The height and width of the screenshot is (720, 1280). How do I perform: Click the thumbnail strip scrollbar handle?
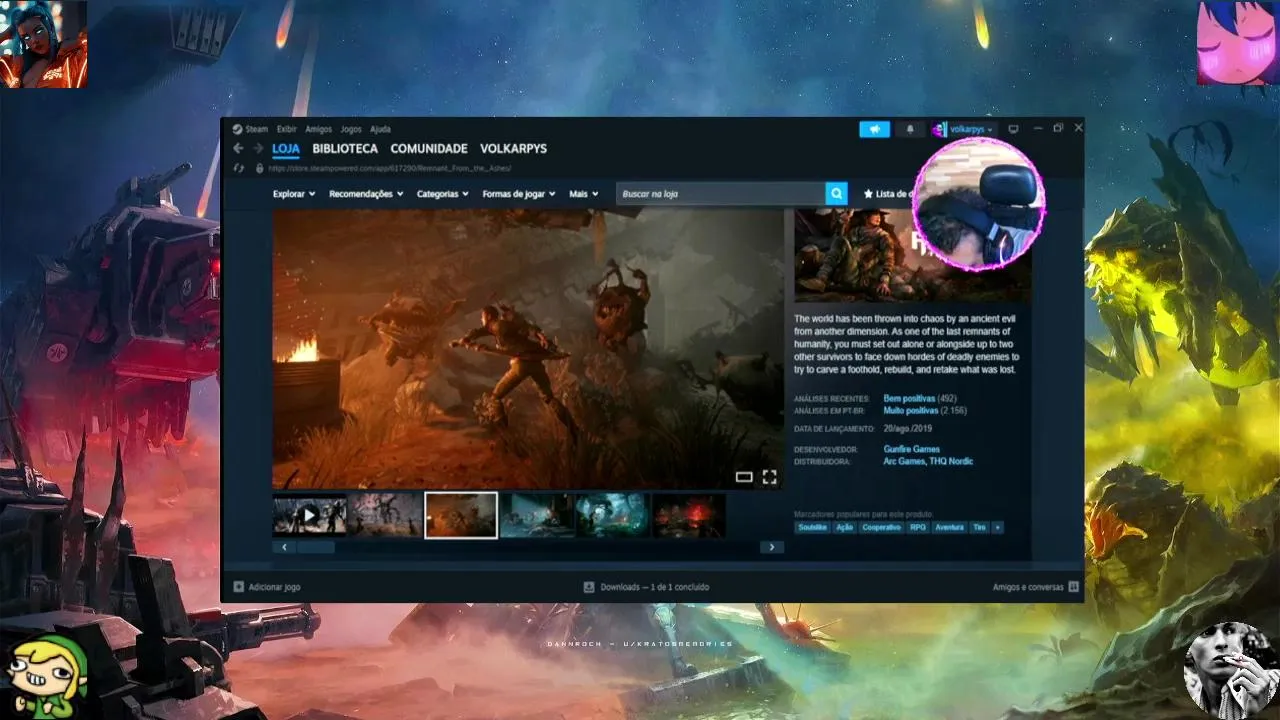click(x=315, y=547)
